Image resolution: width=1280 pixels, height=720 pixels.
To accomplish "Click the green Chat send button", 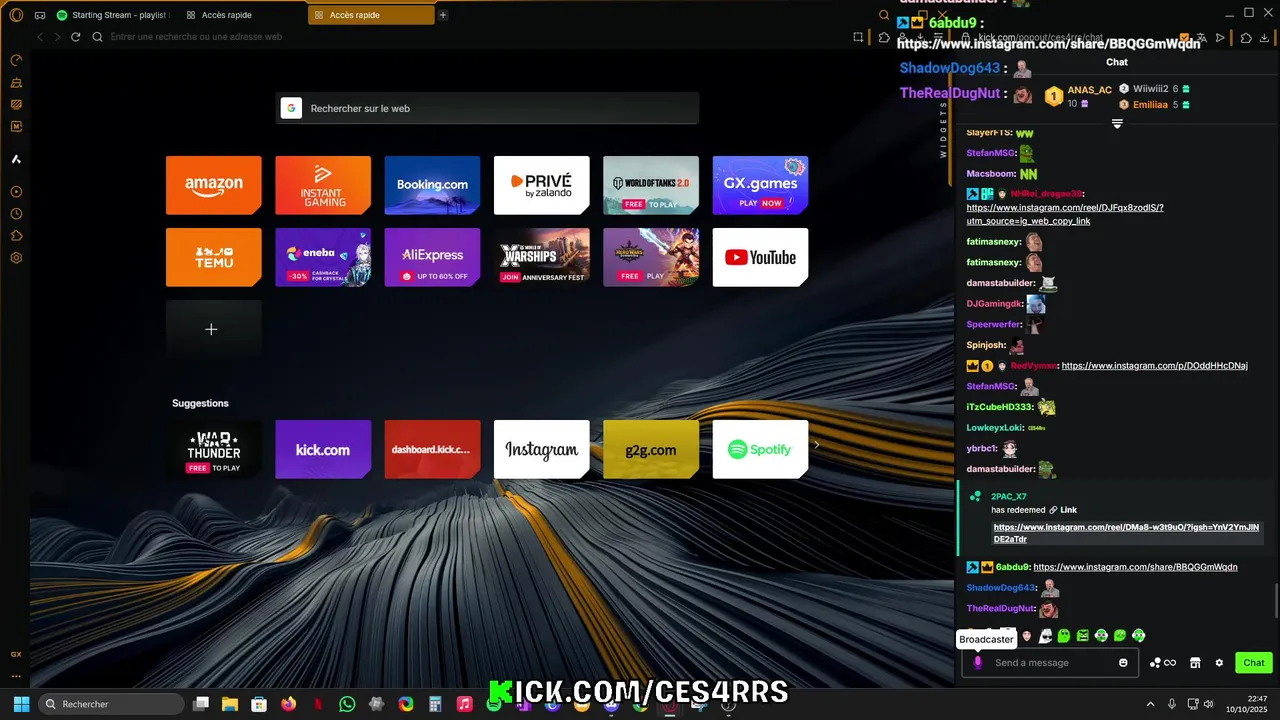I will point(1254,663).
